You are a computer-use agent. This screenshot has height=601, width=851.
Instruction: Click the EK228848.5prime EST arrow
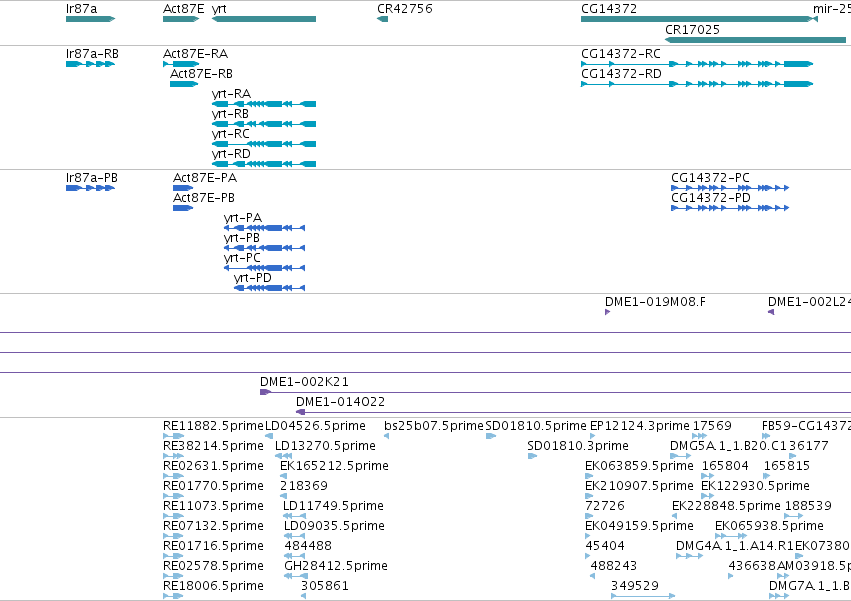[675, 516]
